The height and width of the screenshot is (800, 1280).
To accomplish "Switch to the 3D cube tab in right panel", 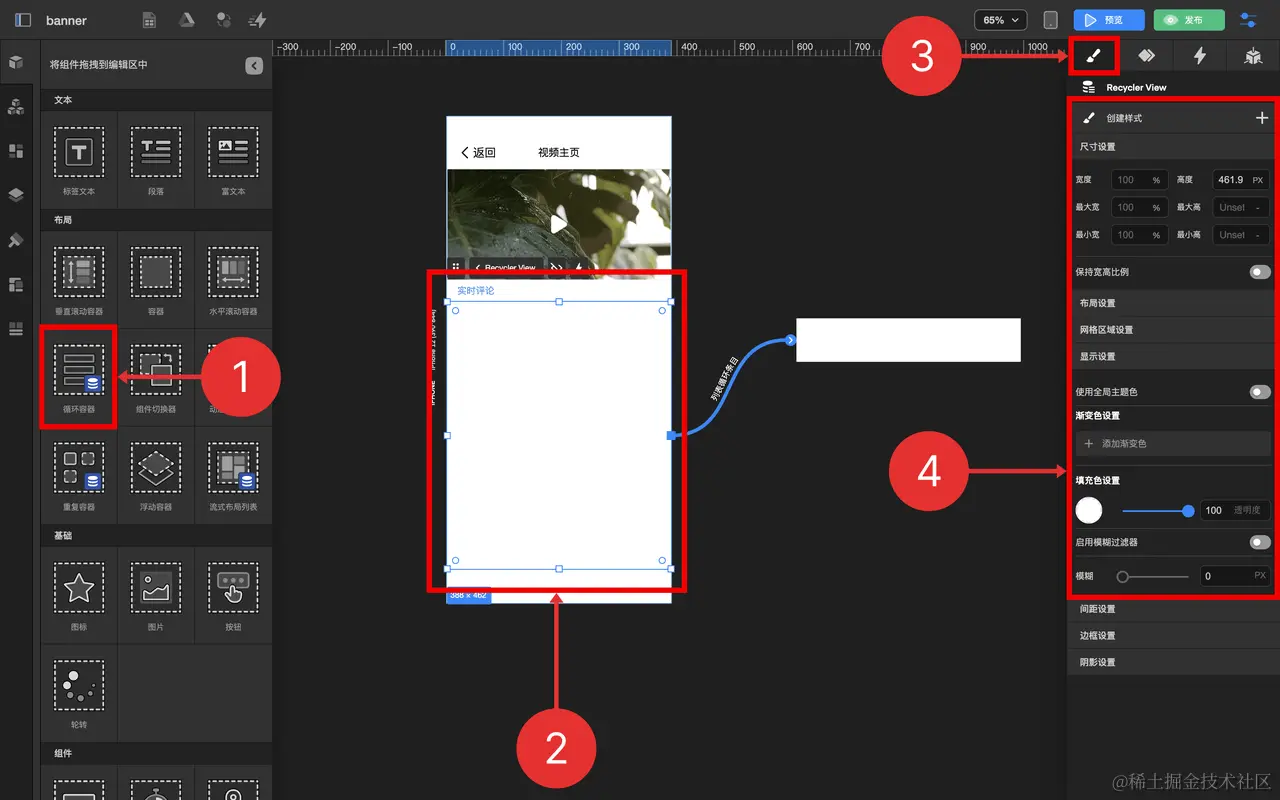I will tap(1253, 56).
